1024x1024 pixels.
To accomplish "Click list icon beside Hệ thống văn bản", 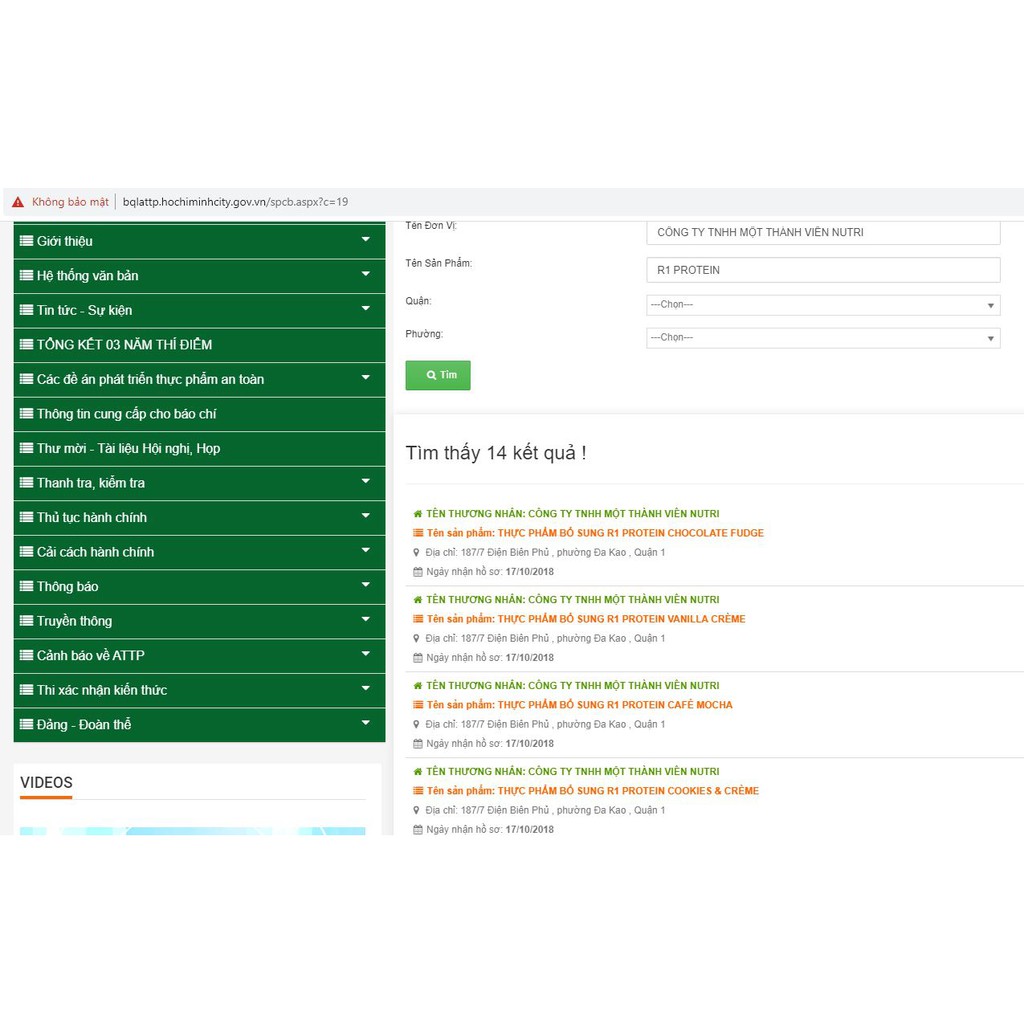I will click(x=26, y=276).
